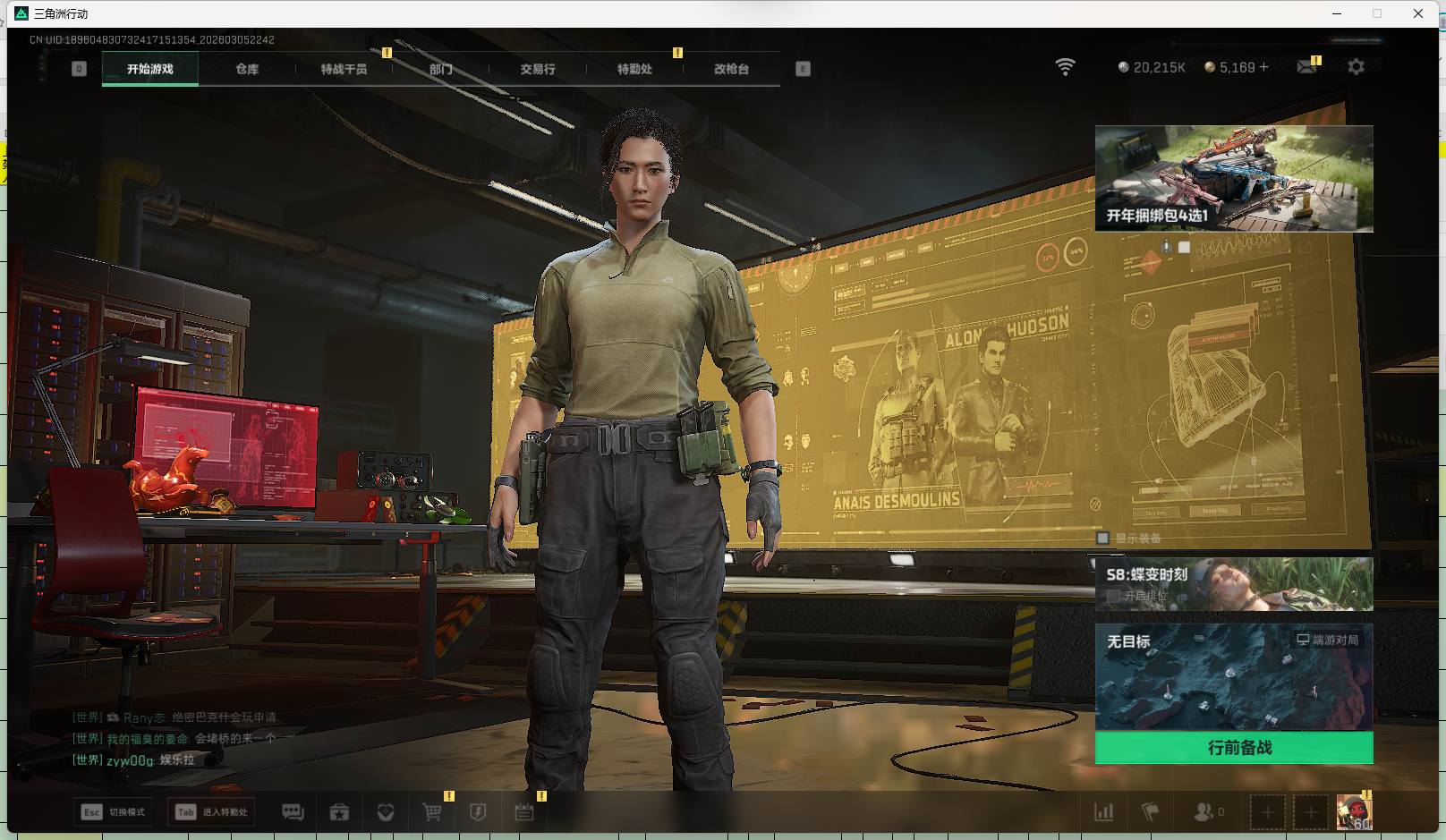Image resolution: width=1446 pixels, height=840 pixels.
Task: Click the world chat message from zyw00g
Action: point(133,760)
